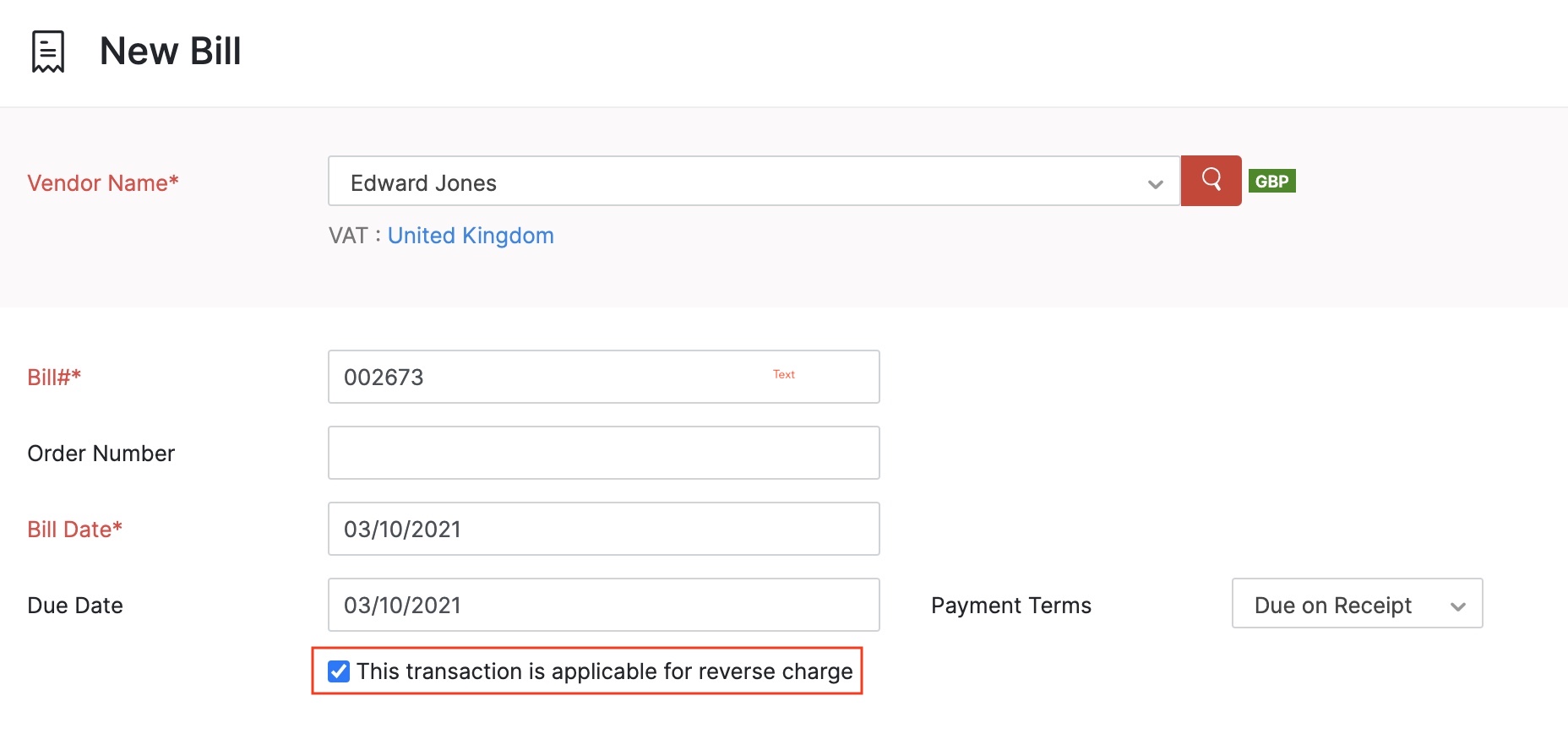Click the Text label on Bill# field
Viewport: 1568px width, 750px height.
point(782,374)
